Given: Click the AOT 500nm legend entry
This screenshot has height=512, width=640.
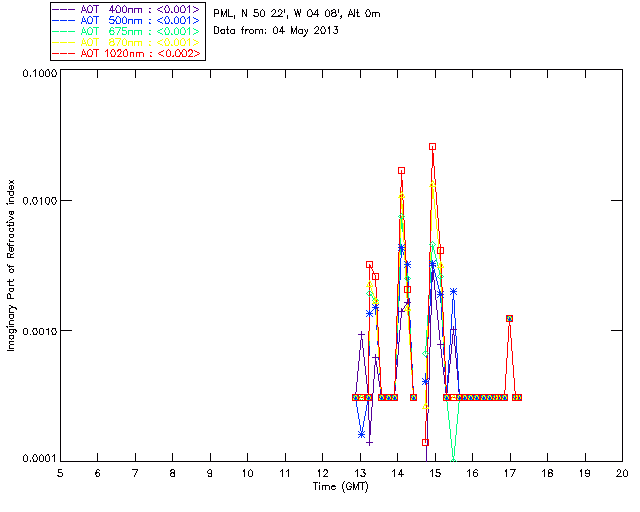Looking at the screenshot, I should [126, 20].
